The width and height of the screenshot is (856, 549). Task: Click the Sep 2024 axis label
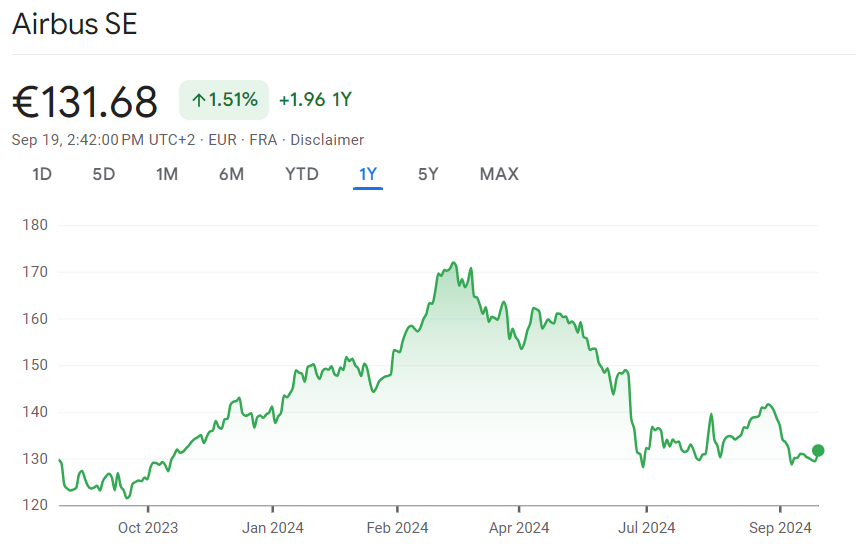point(780,528)
